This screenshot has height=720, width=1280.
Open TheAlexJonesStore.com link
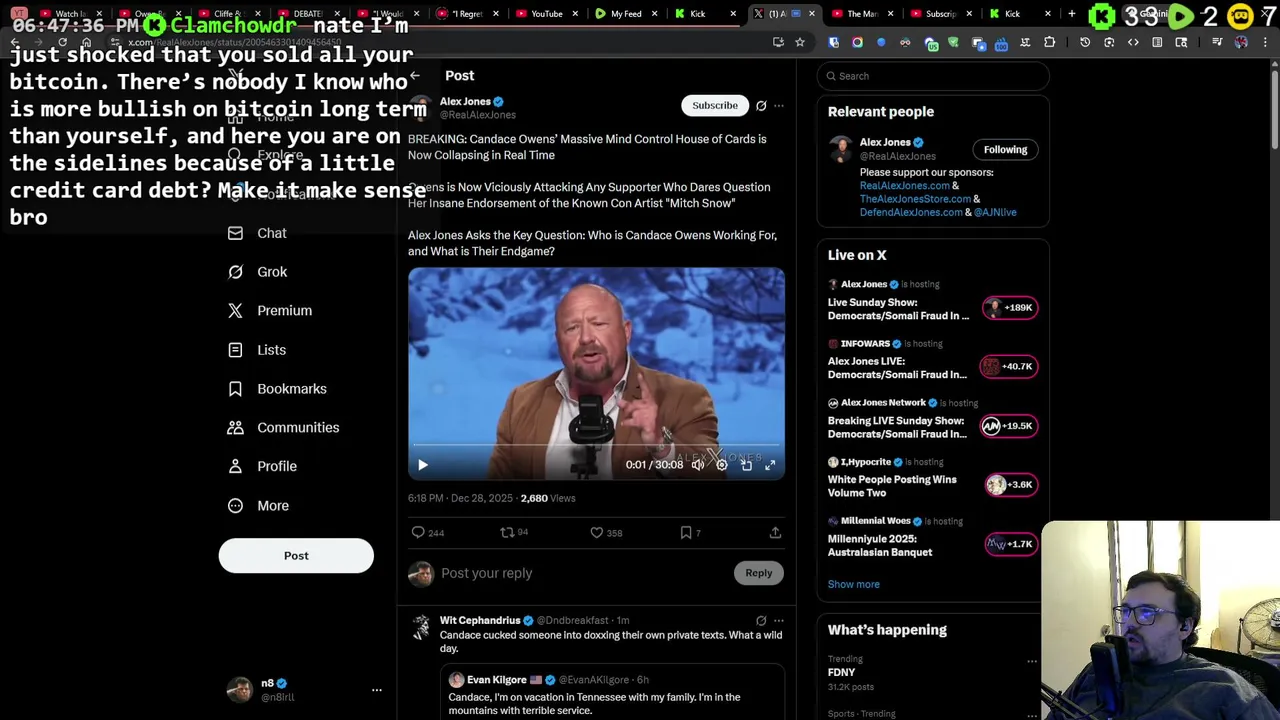(x=915, y=199)
